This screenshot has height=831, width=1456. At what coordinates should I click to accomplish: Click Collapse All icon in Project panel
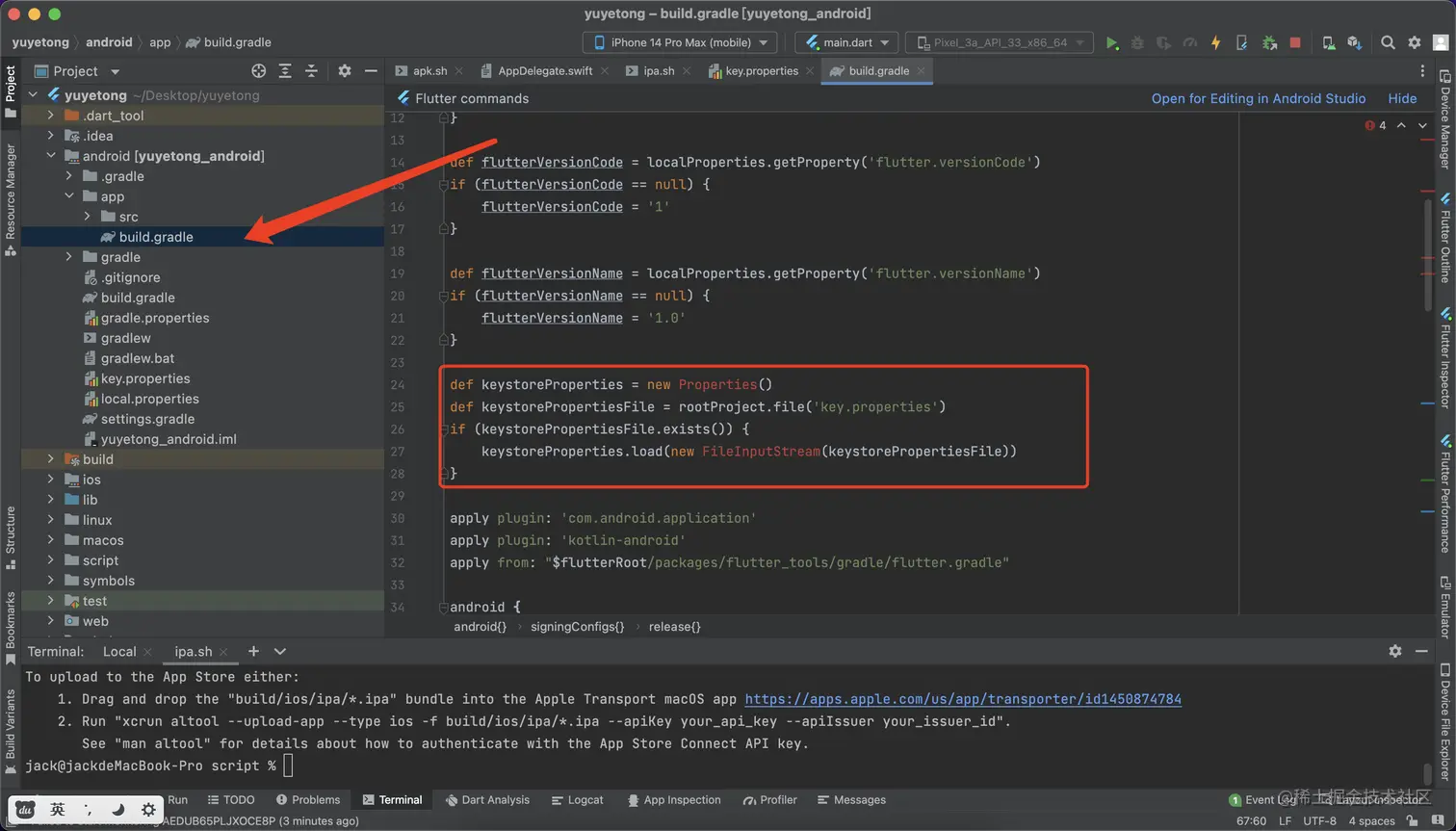tap(311, 71)
